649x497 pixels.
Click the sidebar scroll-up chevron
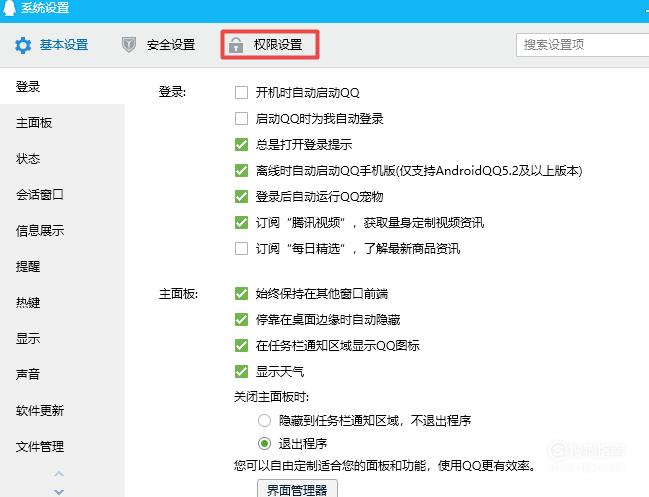click(59, 473)
